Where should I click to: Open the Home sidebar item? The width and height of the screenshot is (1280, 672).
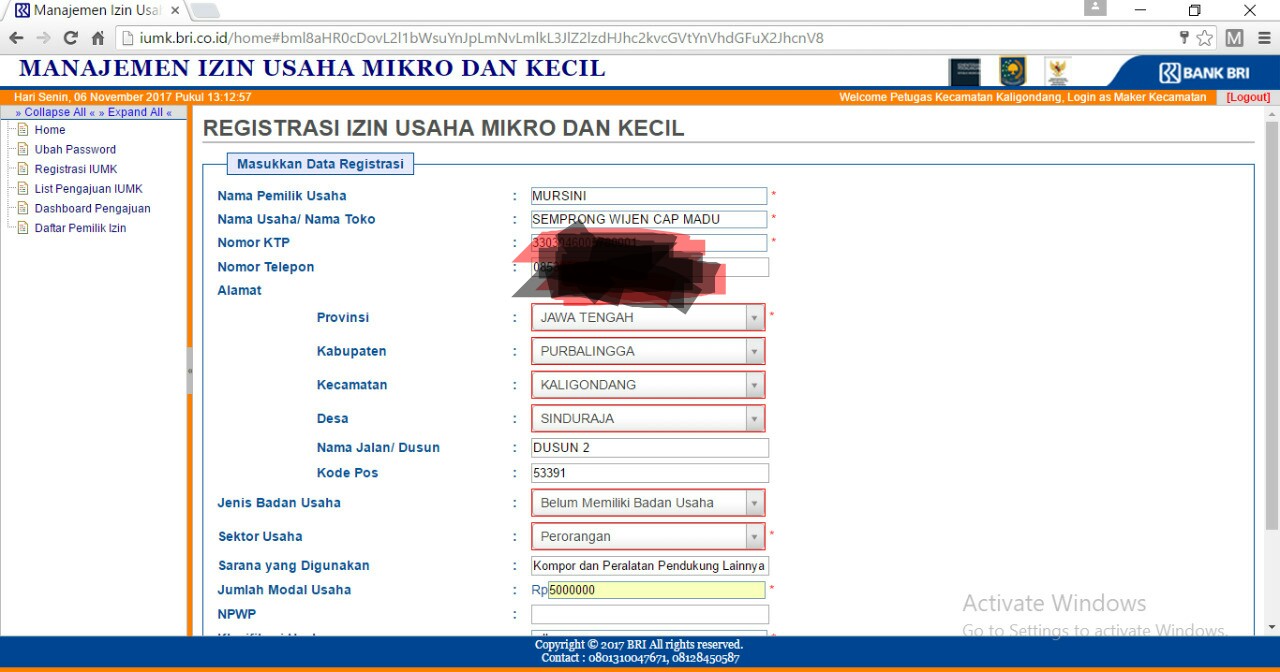(x=50, y=130)
